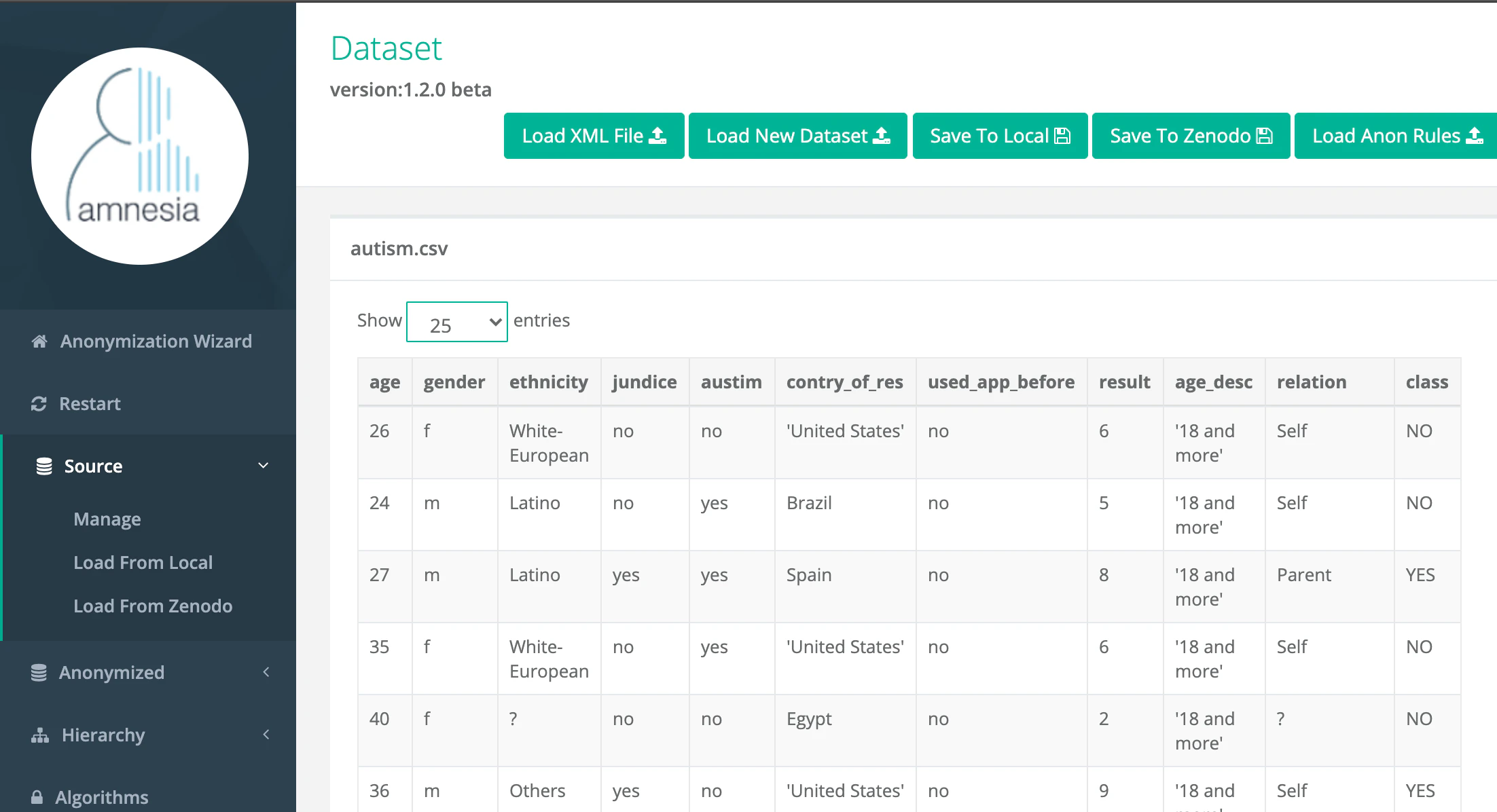The image size is (1497, 812).
Task: Open Hierarchy via its tree icon
Action: (39, 735)
